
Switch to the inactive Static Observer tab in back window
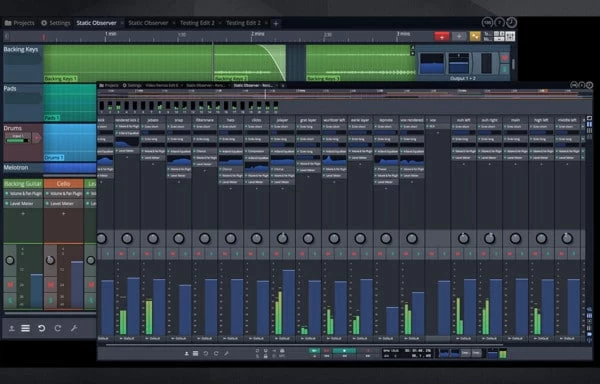pyautogui.click(x=148, y=23)
